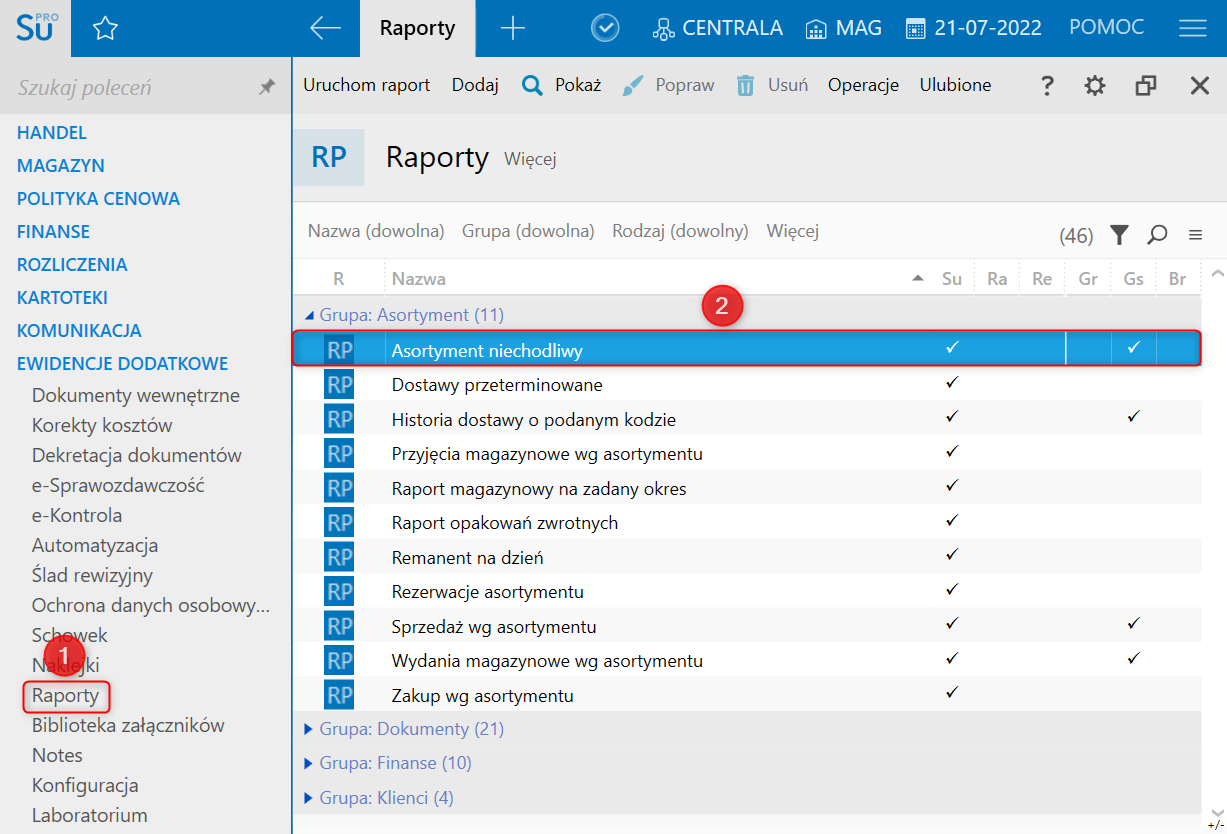Image resolution: width=1227 pixels, height=834 pixels.
Task: Toggle Gs checkmark for Historia dostawy row
Action: (1133, 417)
